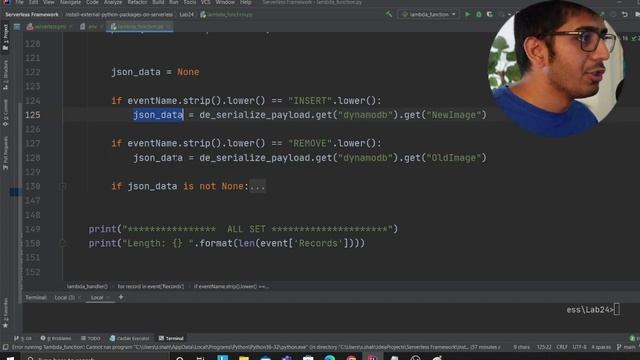Open the Window menu
Image resolution: width=640 pixels, height=360 pixels.
click(x=225, y=2)
